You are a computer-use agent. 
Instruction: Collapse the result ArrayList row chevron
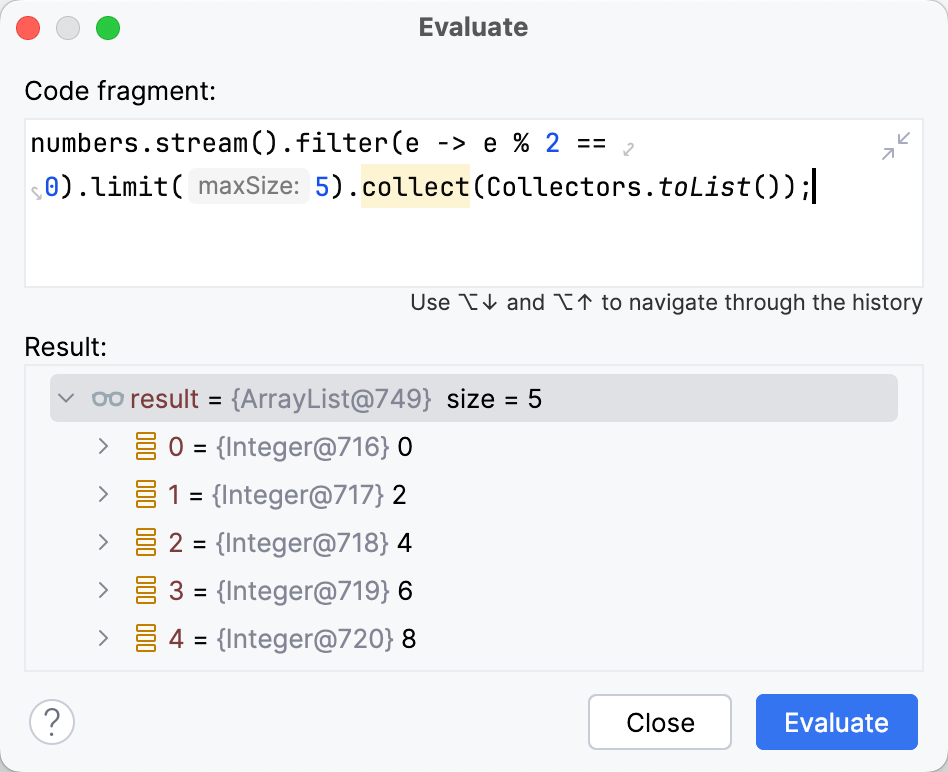(65, 398)
